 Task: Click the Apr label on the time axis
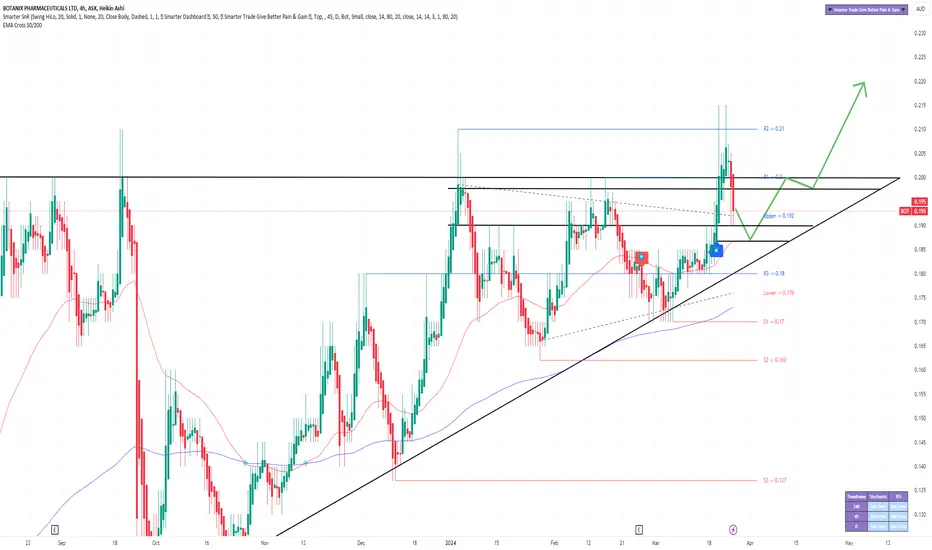coord(750,543)
